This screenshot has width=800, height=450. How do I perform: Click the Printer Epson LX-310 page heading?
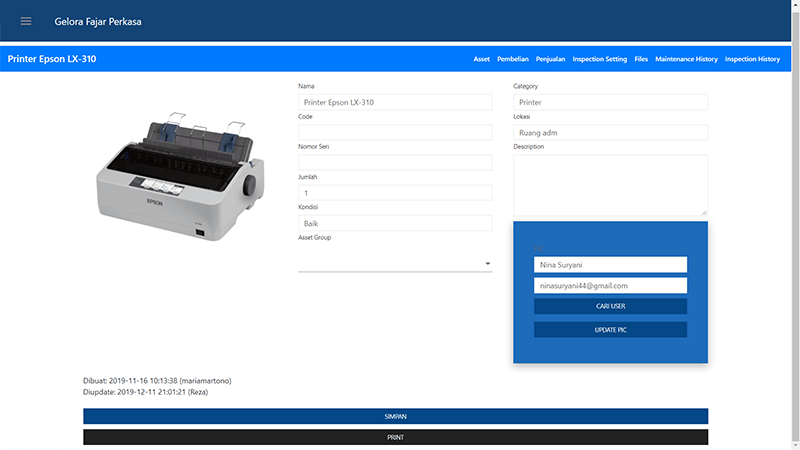[52, 59]
